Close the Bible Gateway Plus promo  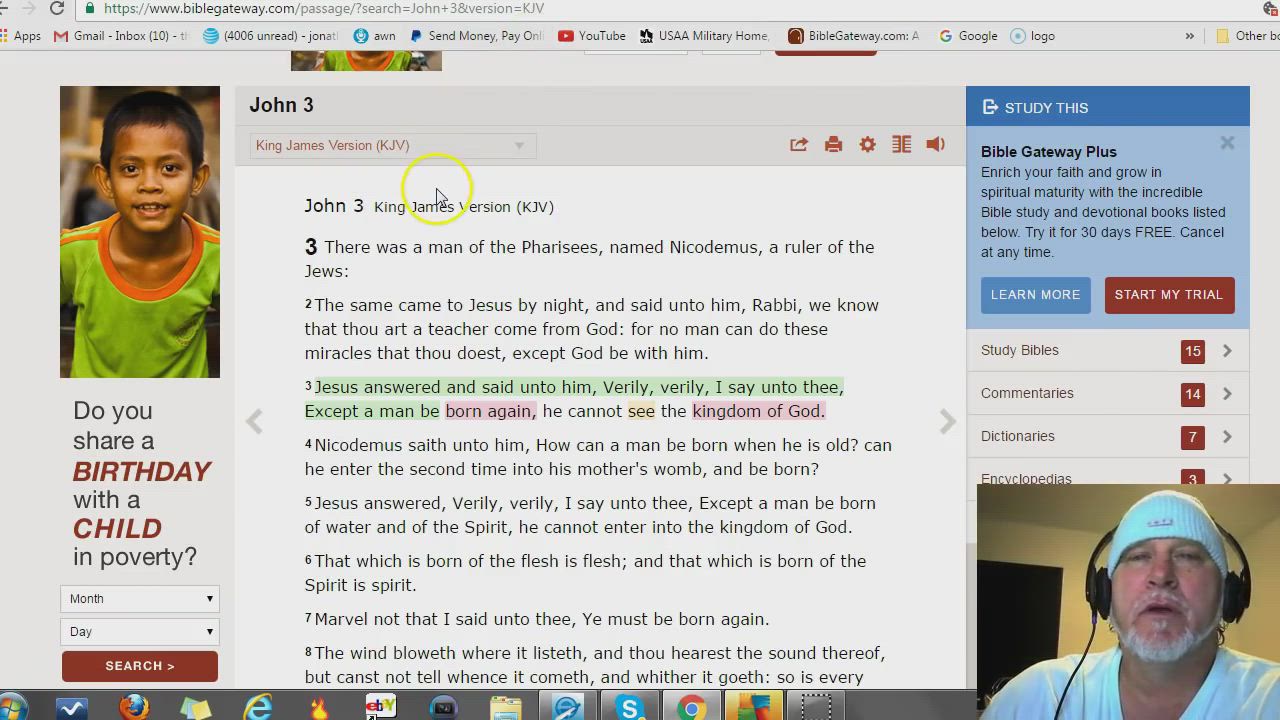point(1227,143)
